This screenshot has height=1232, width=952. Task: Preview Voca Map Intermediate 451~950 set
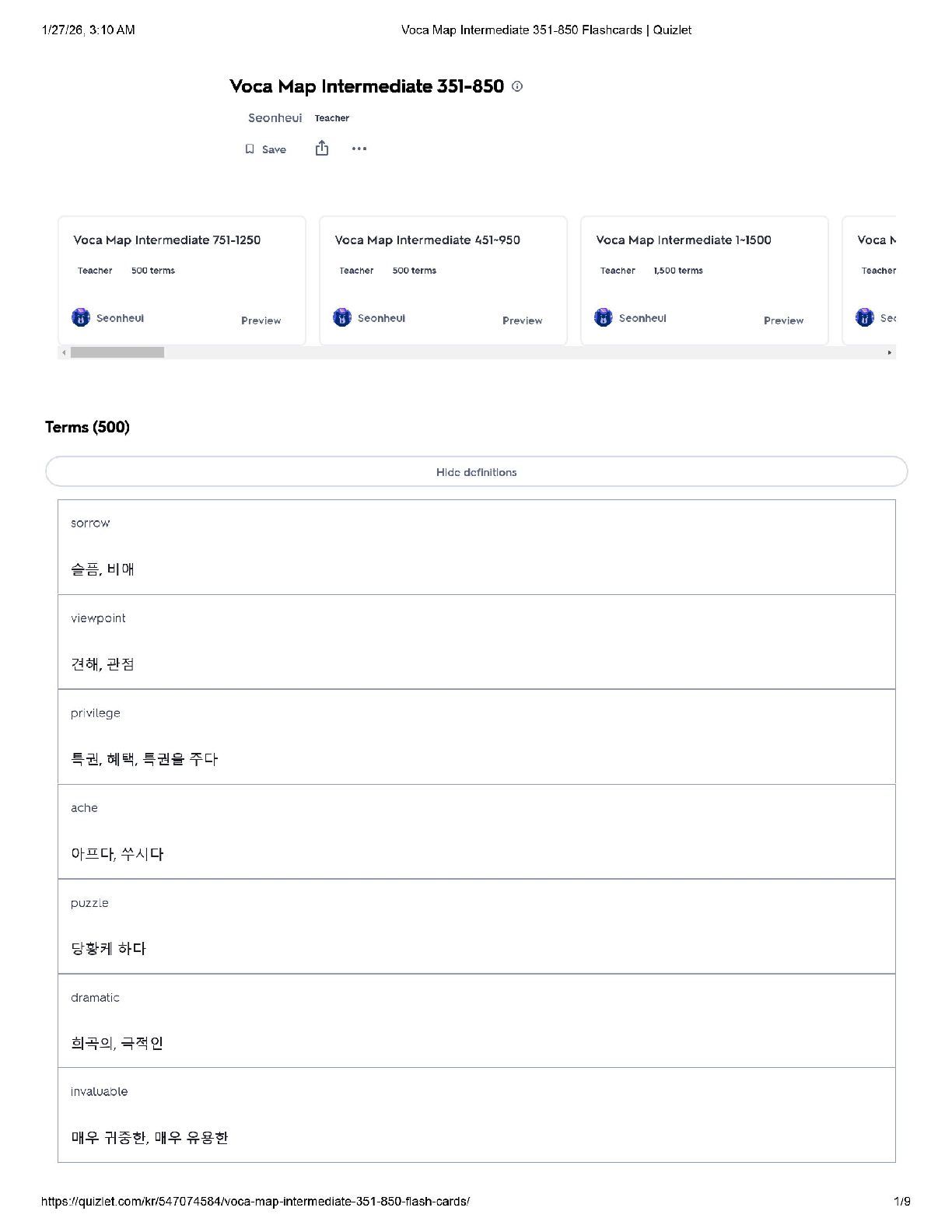pyautogui.click(x=522, y=320)
